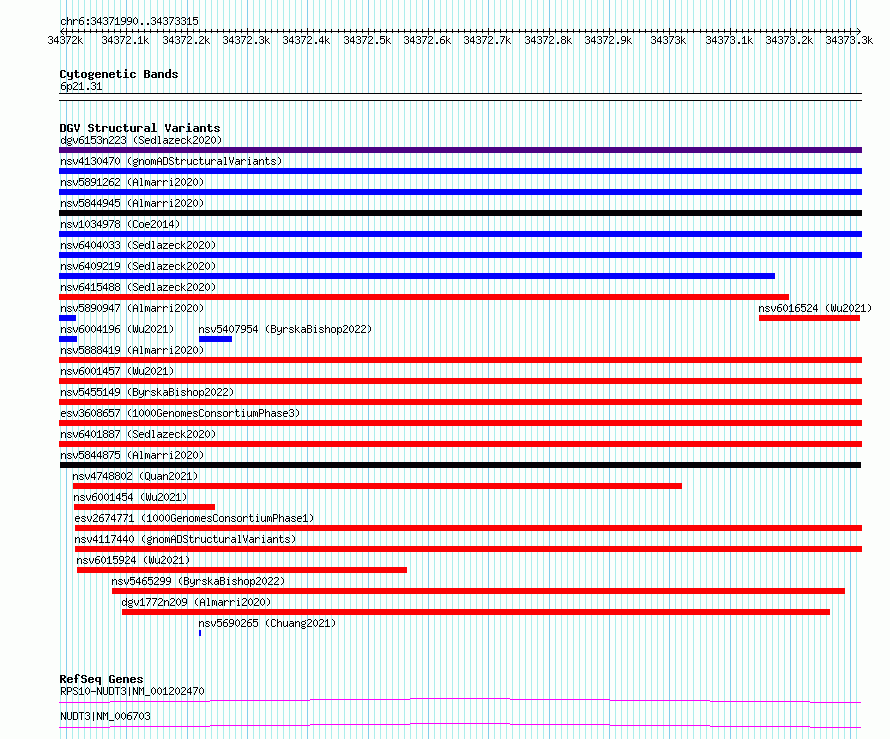Select esv3608657 (1000GenomesConsortiumPhase3) label
Viewport: 890px width, 739px height.
point(180,413)
